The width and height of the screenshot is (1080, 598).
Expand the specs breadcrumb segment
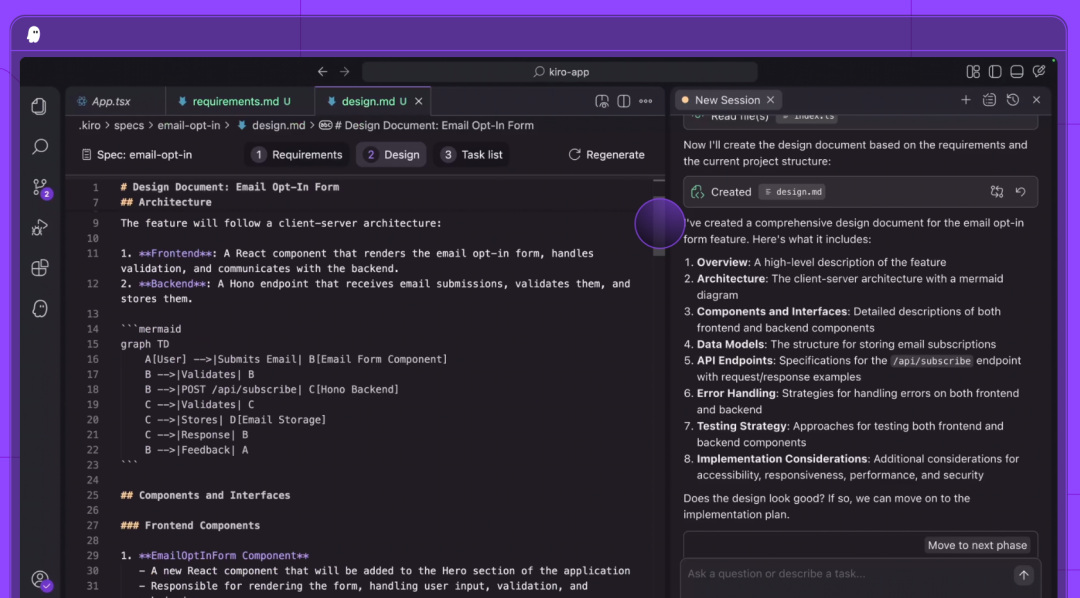pos(129,125)
